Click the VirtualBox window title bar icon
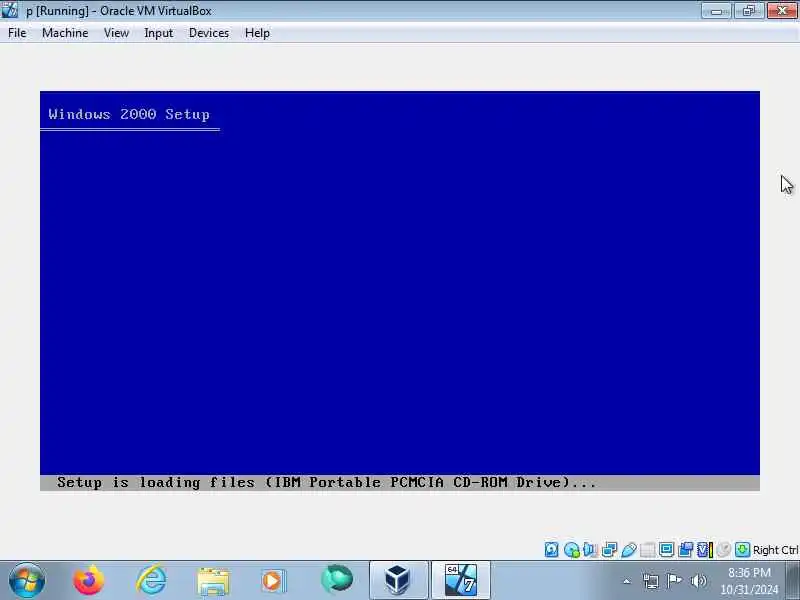 [x=10, y=10]
